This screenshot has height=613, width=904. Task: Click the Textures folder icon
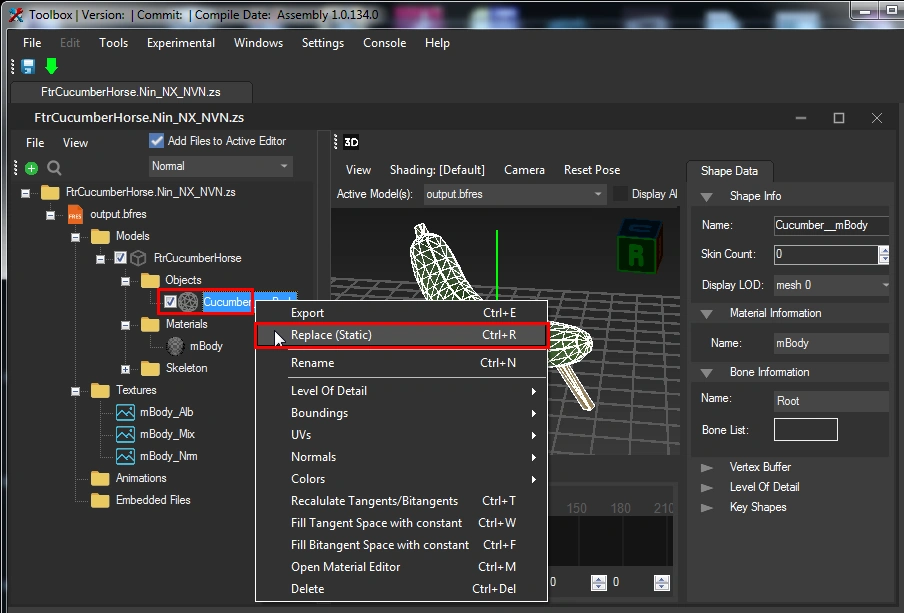pos(100,390)
